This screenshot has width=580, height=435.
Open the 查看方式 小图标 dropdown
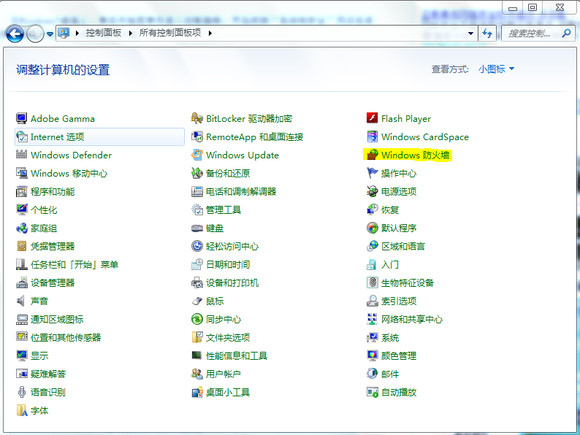496,69
